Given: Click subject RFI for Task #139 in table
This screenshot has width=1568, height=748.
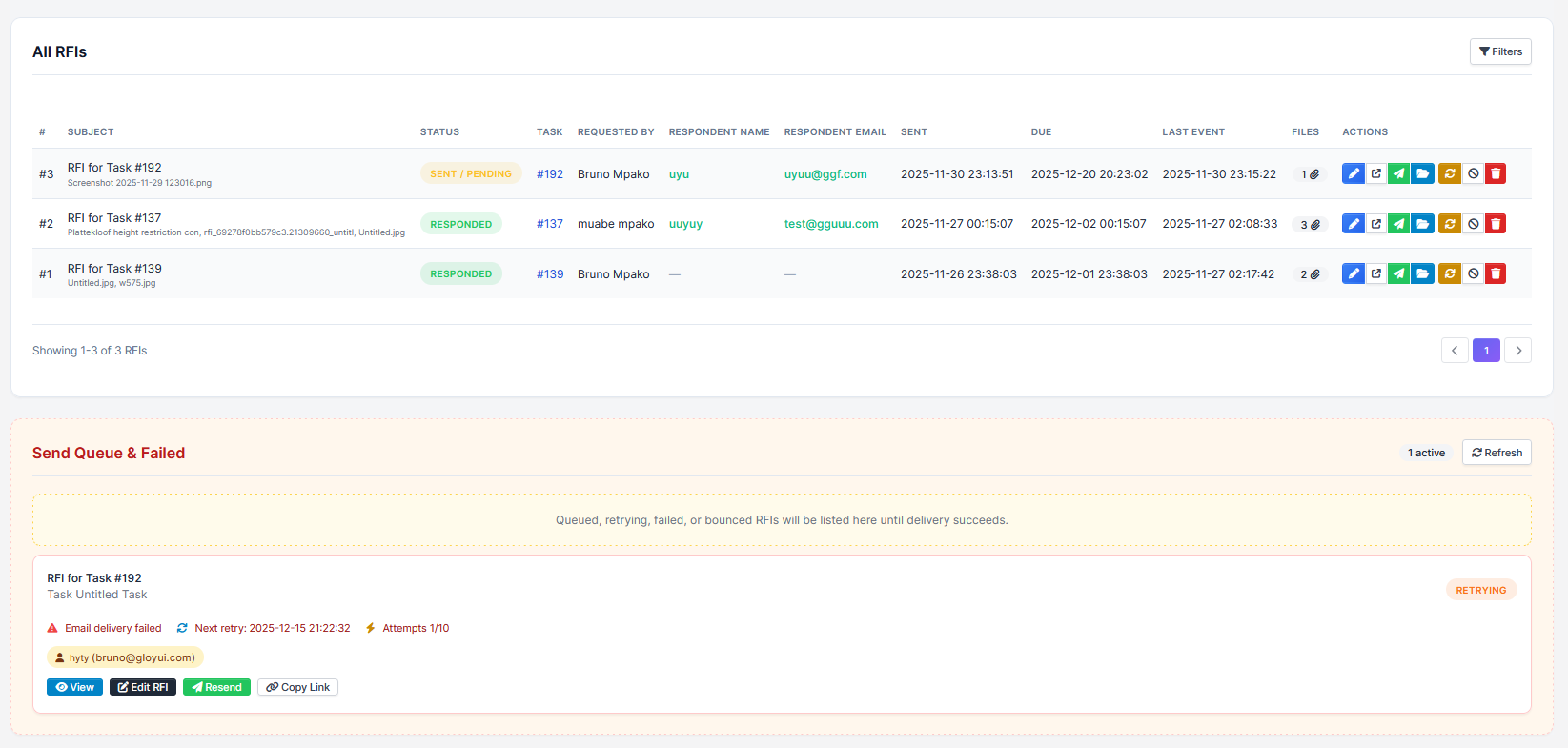Looking at the screenshot, I should pos(114,269).
